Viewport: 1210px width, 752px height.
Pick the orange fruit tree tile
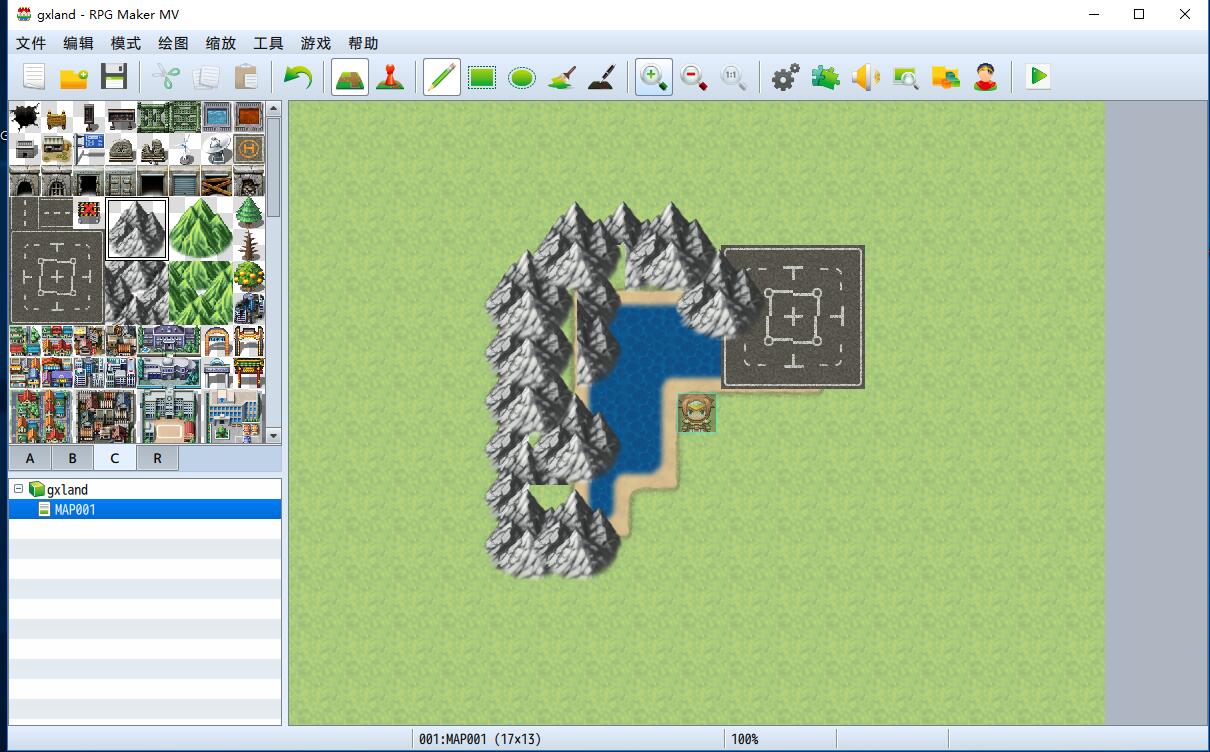pos(249,277)
